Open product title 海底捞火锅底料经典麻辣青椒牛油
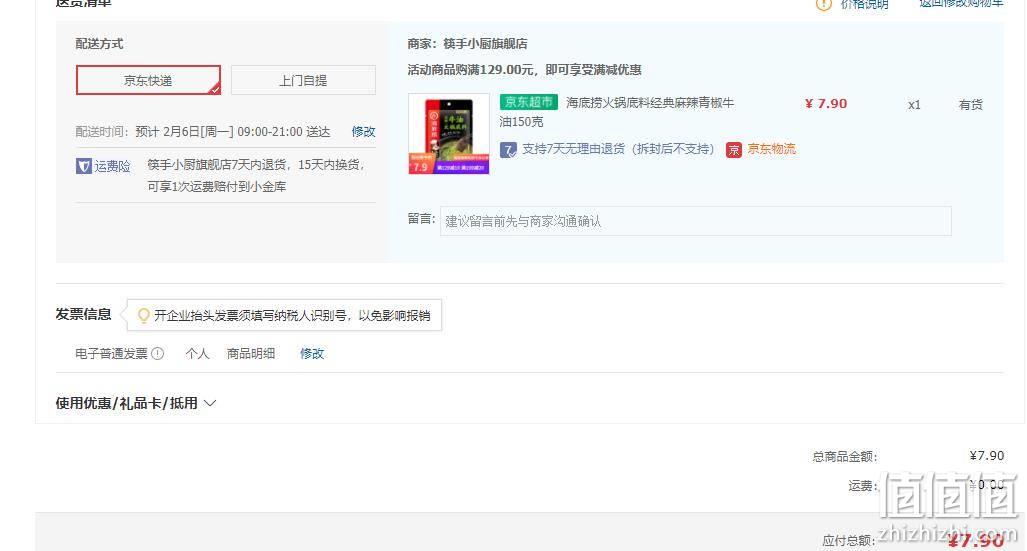 616,112
